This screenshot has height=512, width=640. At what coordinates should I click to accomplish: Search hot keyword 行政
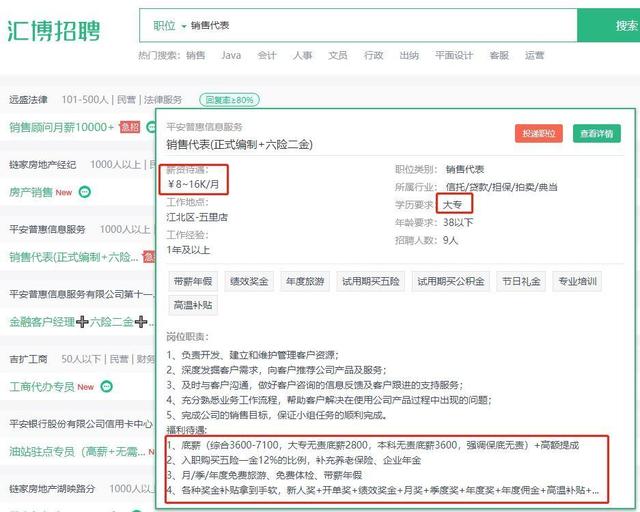(373, 55)
